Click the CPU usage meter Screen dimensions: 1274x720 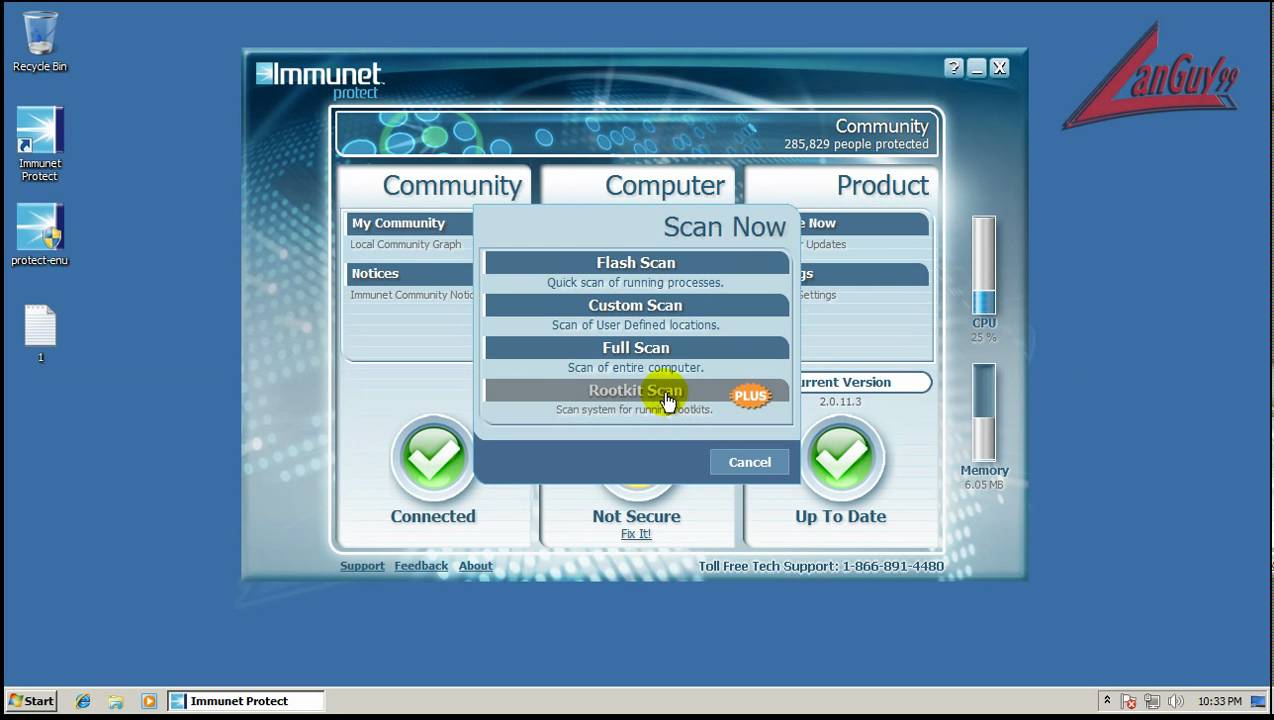click(x=984, y=266)
